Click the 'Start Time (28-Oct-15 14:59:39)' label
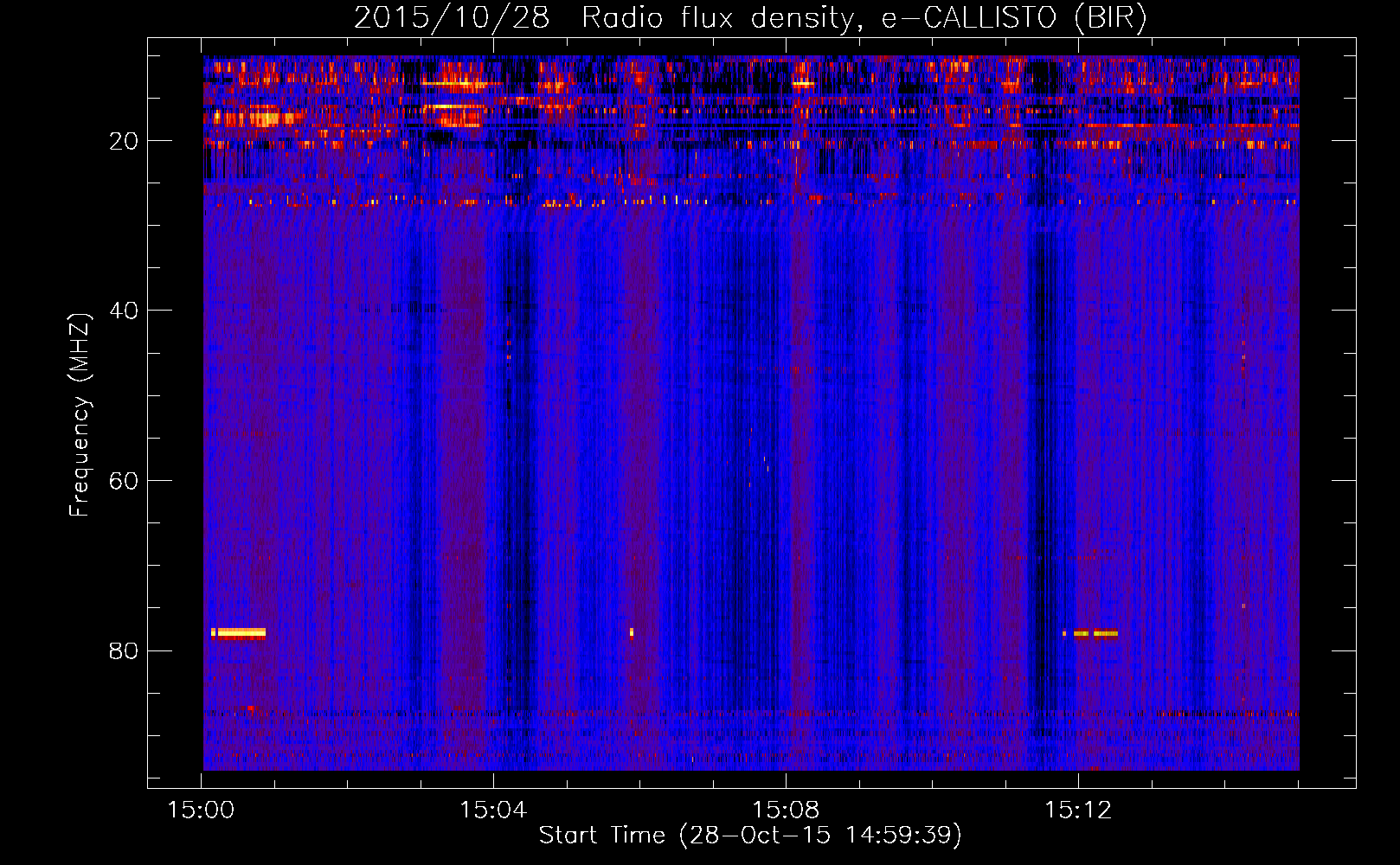Viewport: 1400px width, 865px height. click(x=750, y=836)
